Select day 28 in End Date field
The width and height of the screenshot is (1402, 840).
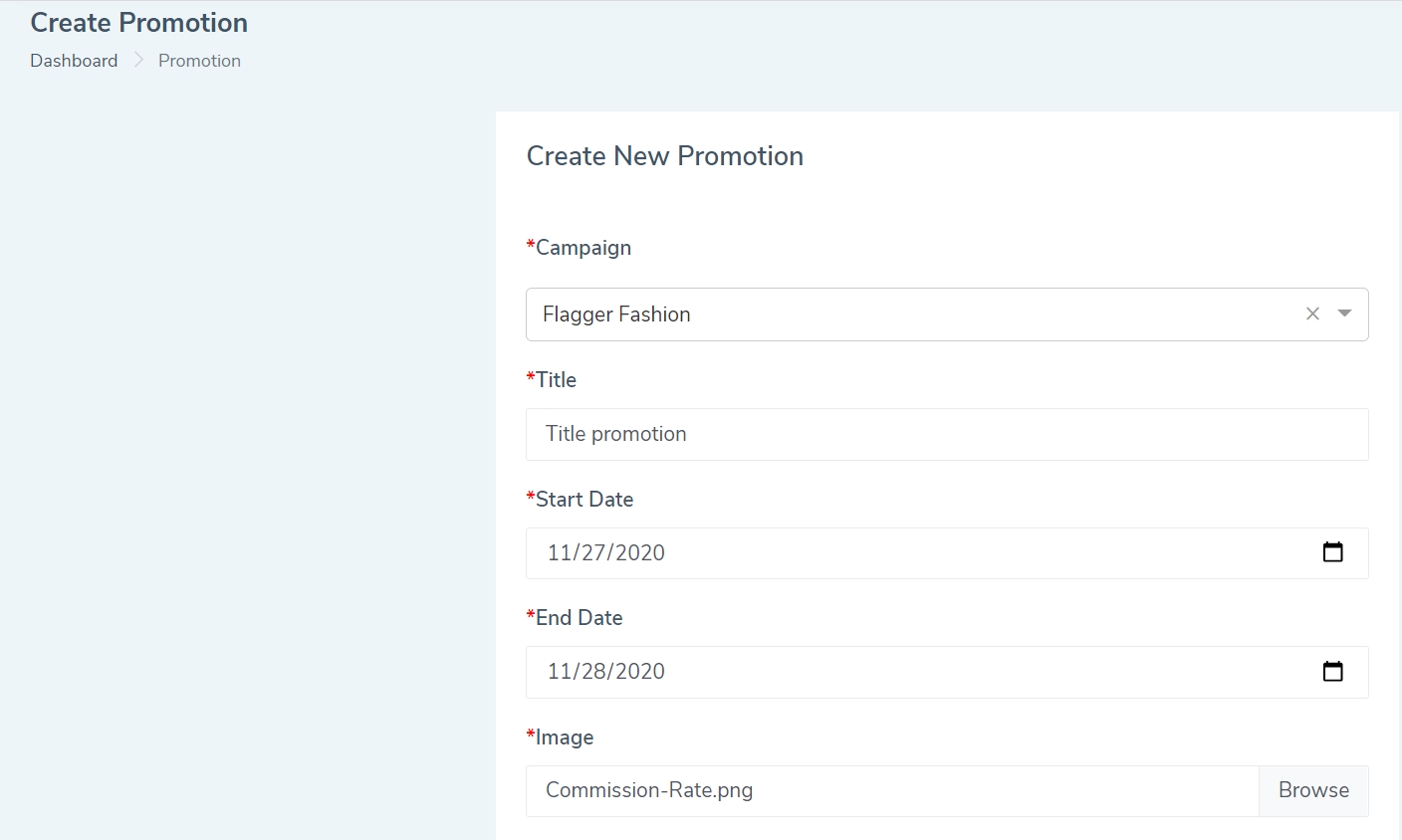coord(594,672)
